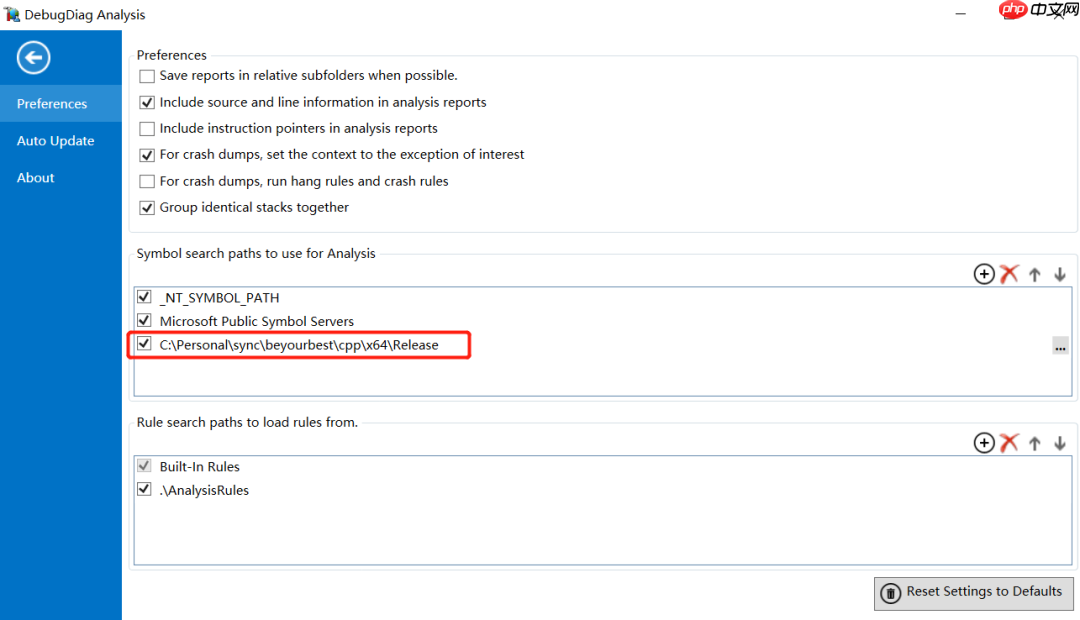The width and height of the screenshot is (1080, 620).
Task: Open the About section
Action: tap(36, 178)
